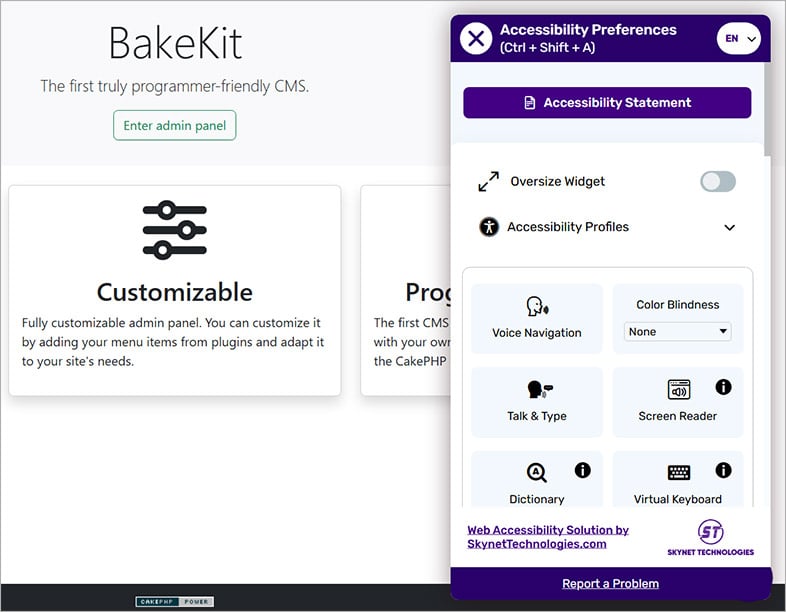Click the Skynet Technologies logo

710,538
